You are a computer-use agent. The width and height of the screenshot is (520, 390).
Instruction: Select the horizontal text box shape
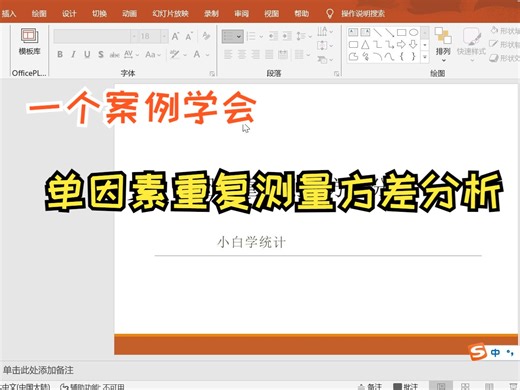coord(353,32)
